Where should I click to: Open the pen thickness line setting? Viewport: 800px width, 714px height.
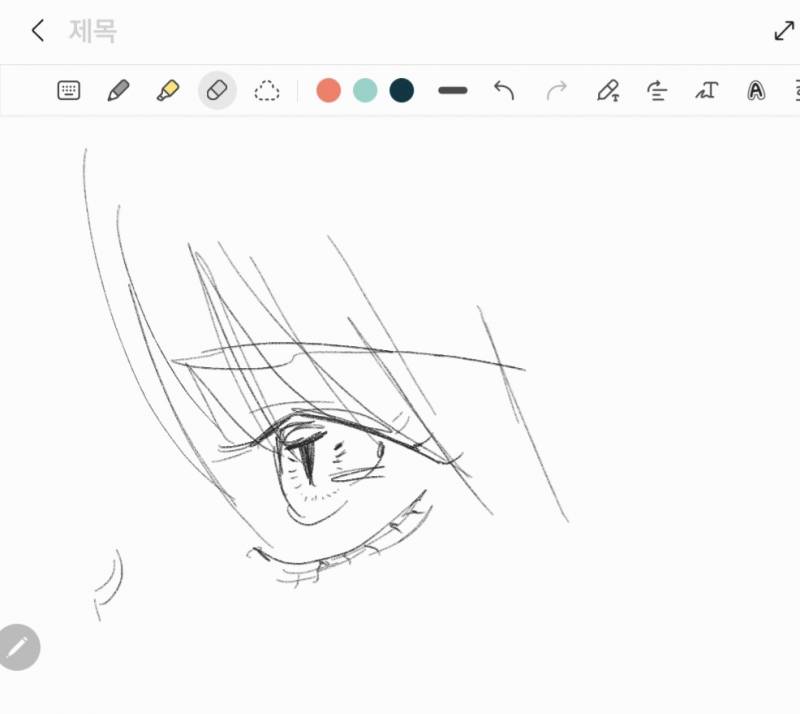click(453, 90)
